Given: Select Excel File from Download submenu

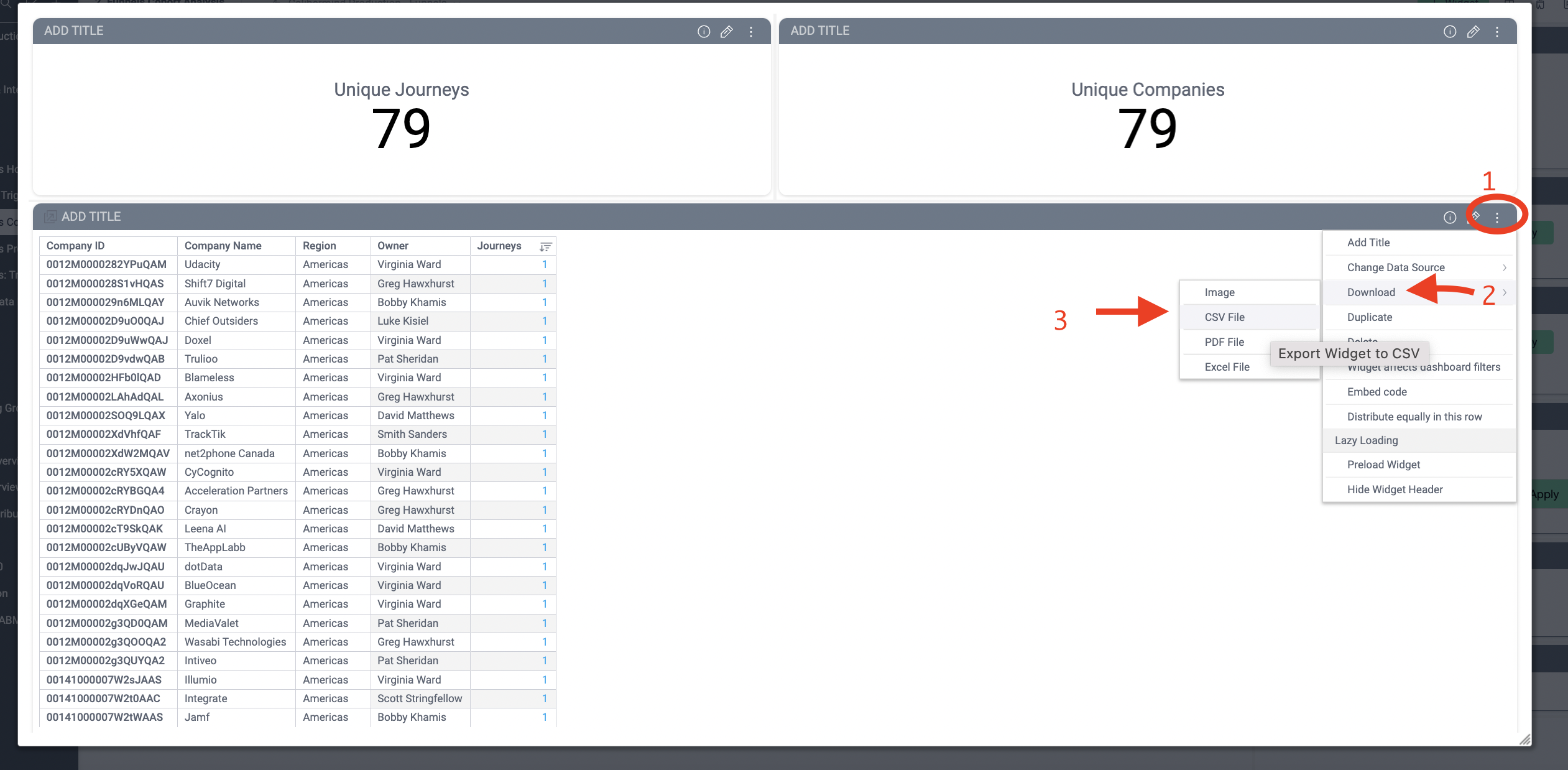Looking at the screenshot, I should point(1228,366).
